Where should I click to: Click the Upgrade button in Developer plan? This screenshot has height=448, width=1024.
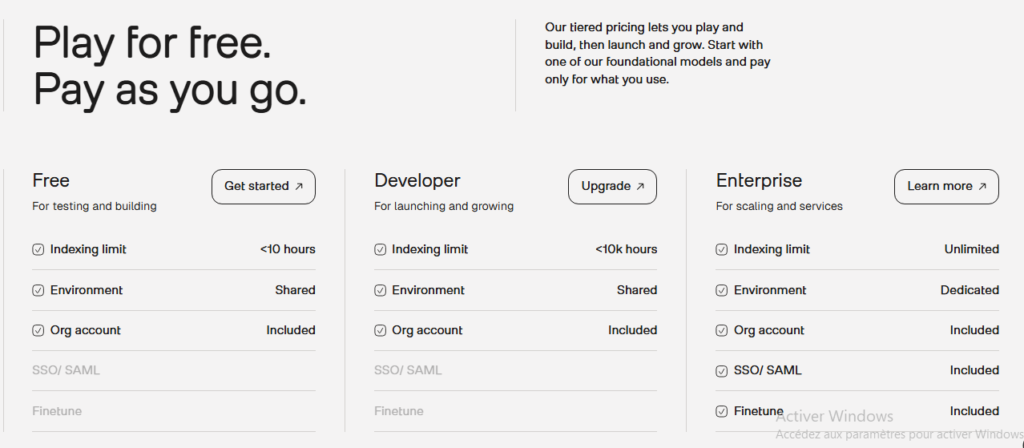tap(612, 186)
